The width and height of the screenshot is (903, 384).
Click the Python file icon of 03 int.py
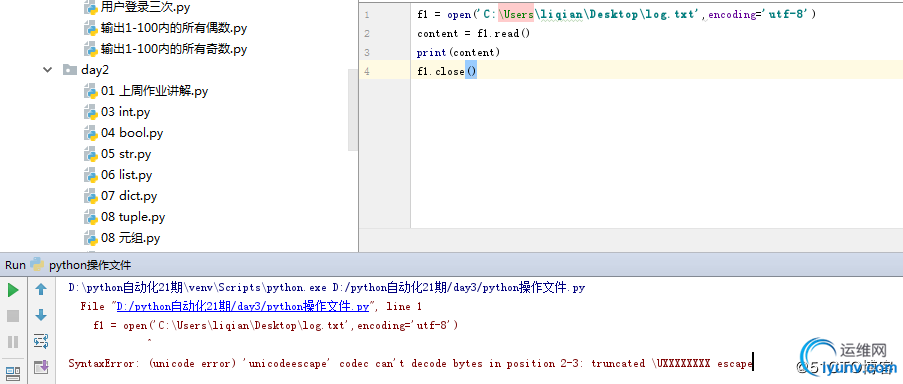click(x=90, y=112)
